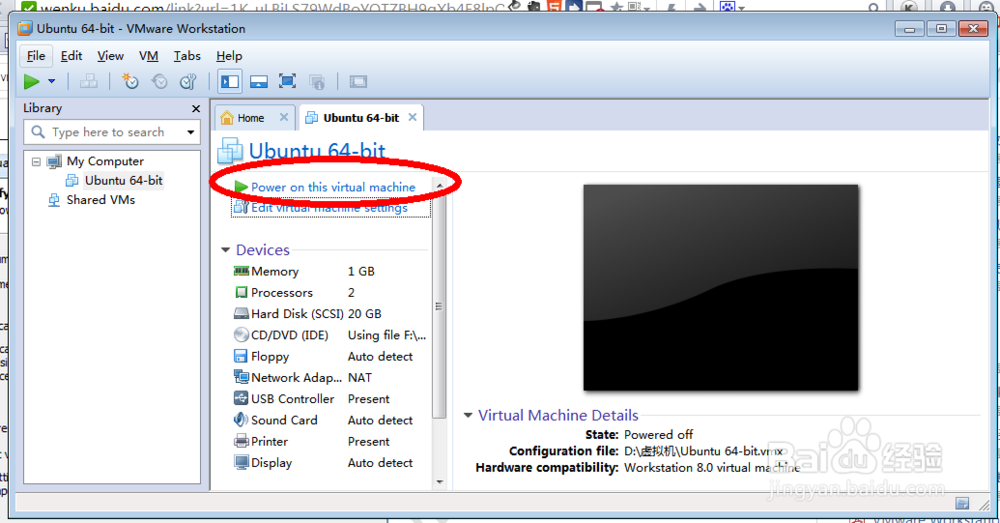
Task: Click the device pane scroll down arrow
Action: point(439,482)
